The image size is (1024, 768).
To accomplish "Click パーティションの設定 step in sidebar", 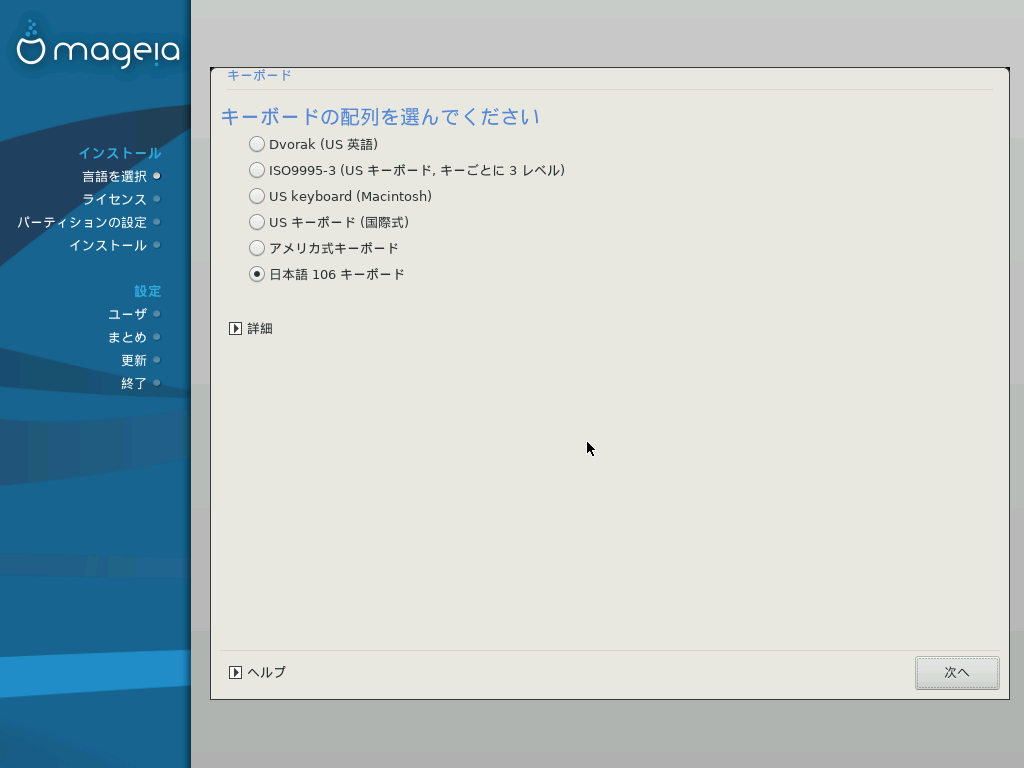I will [x=82, y=223].
